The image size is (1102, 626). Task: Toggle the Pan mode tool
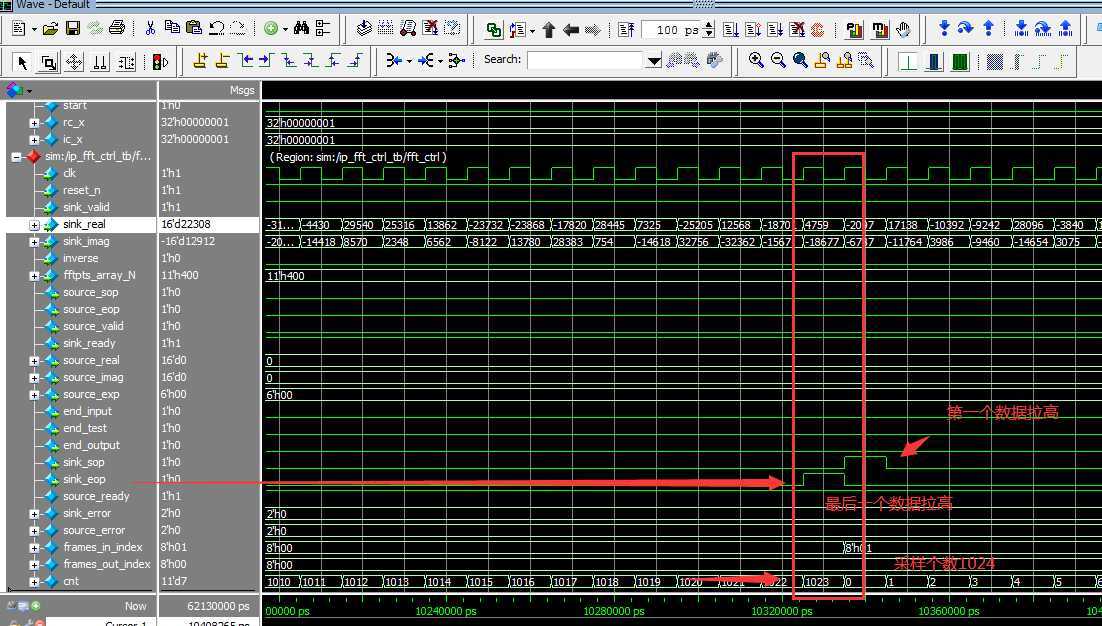pos(74,63)
